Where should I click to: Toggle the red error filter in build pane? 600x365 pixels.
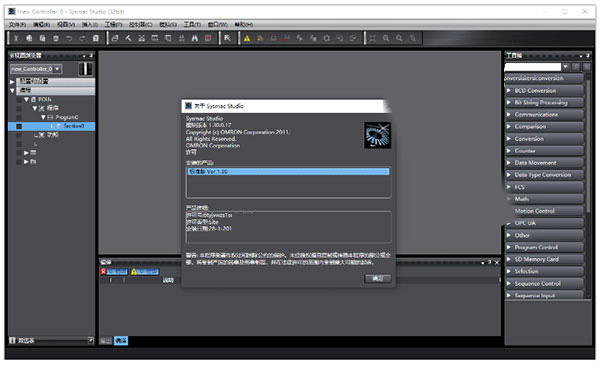tap(114, 272)
